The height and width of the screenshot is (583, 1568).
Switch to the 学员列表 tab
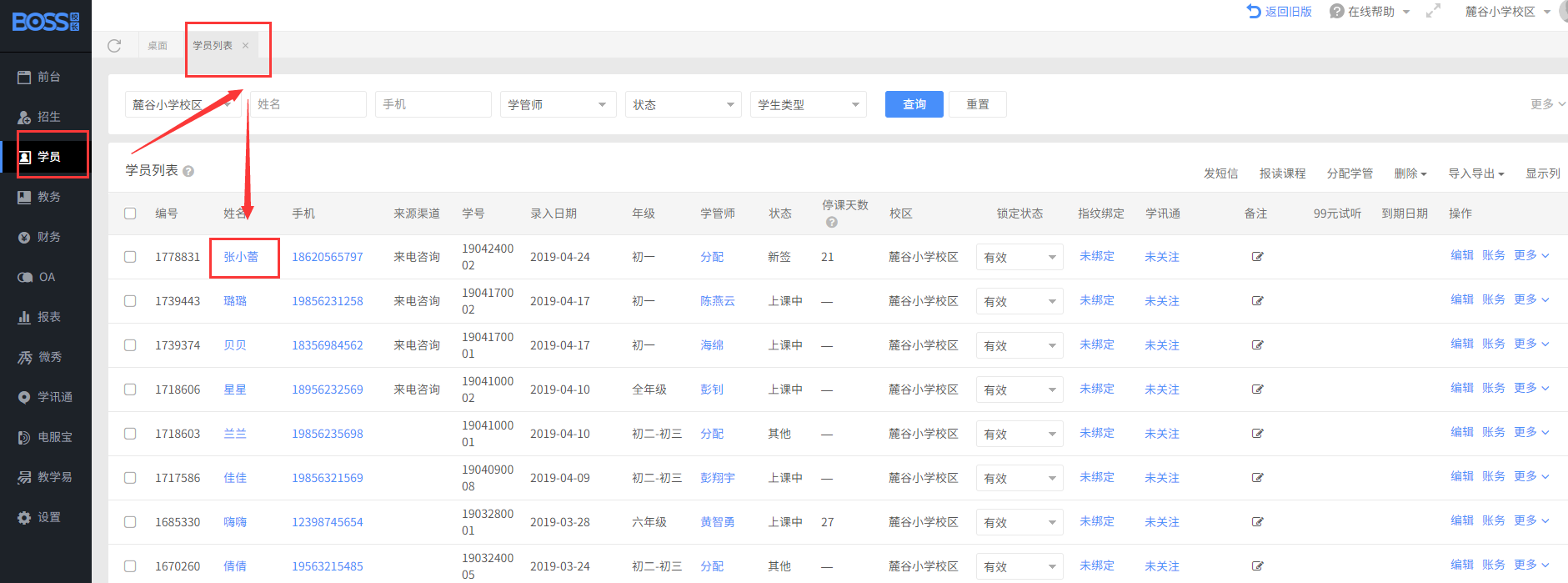(213, 46)
